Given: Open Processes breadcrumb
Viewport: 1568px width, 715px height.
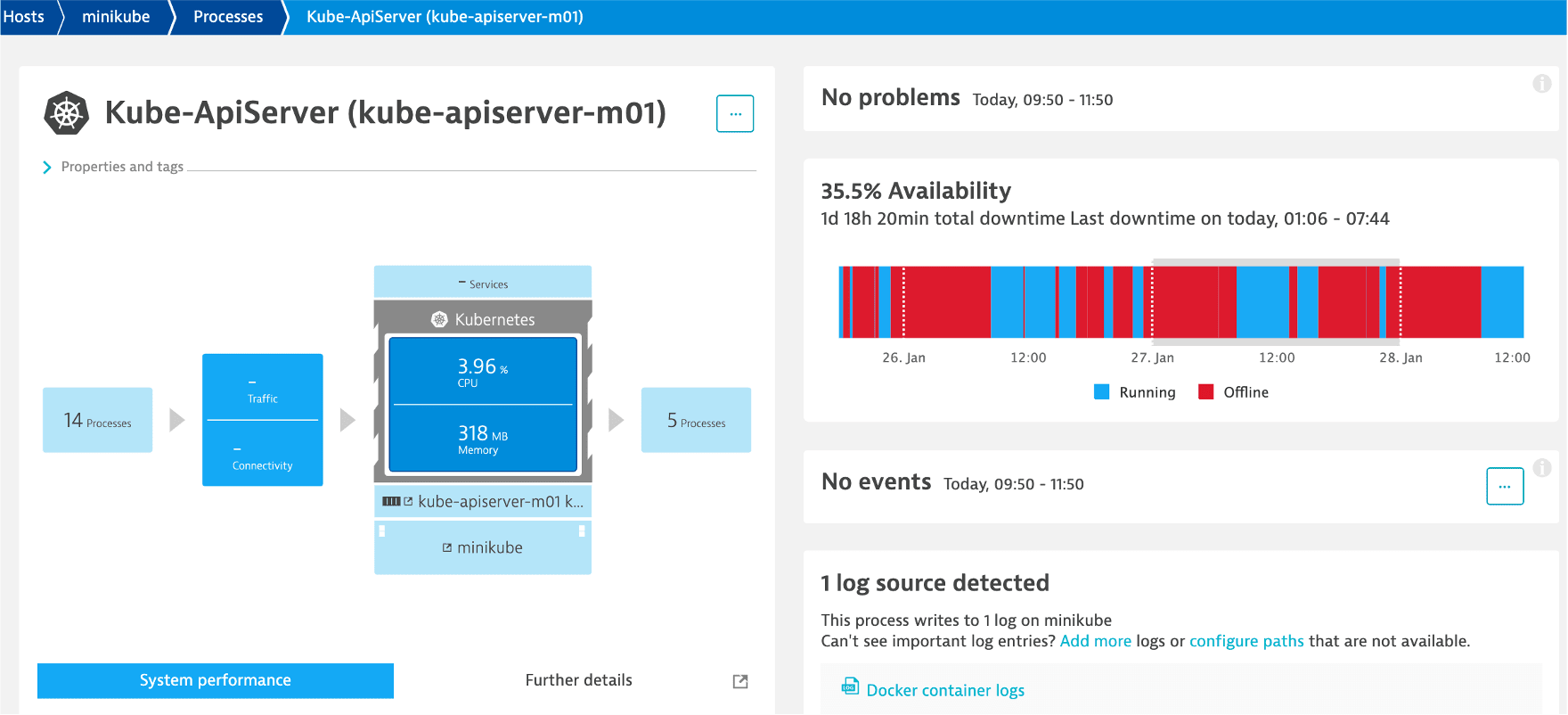Looking at the screenshot, I should (x=228, y=17).
